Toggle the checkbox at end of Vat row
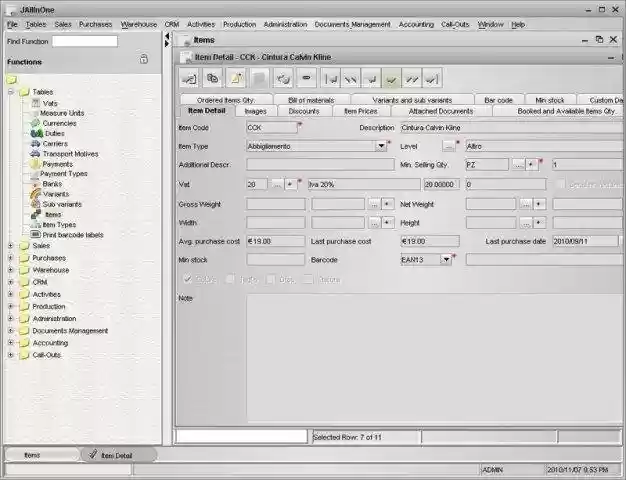626x480 pixels. pyautogui.click(x=561, y=184)
